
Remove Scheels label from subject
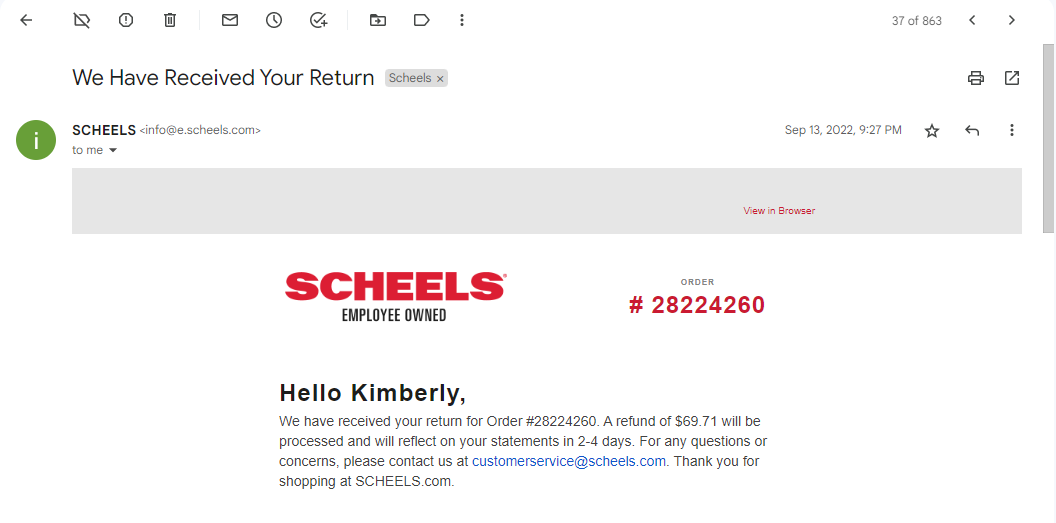(x=440, y=79)
